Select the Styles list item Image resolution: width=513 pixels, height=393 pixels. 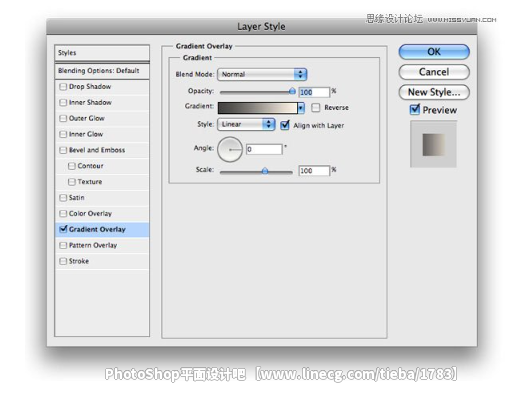click(102, 53)
